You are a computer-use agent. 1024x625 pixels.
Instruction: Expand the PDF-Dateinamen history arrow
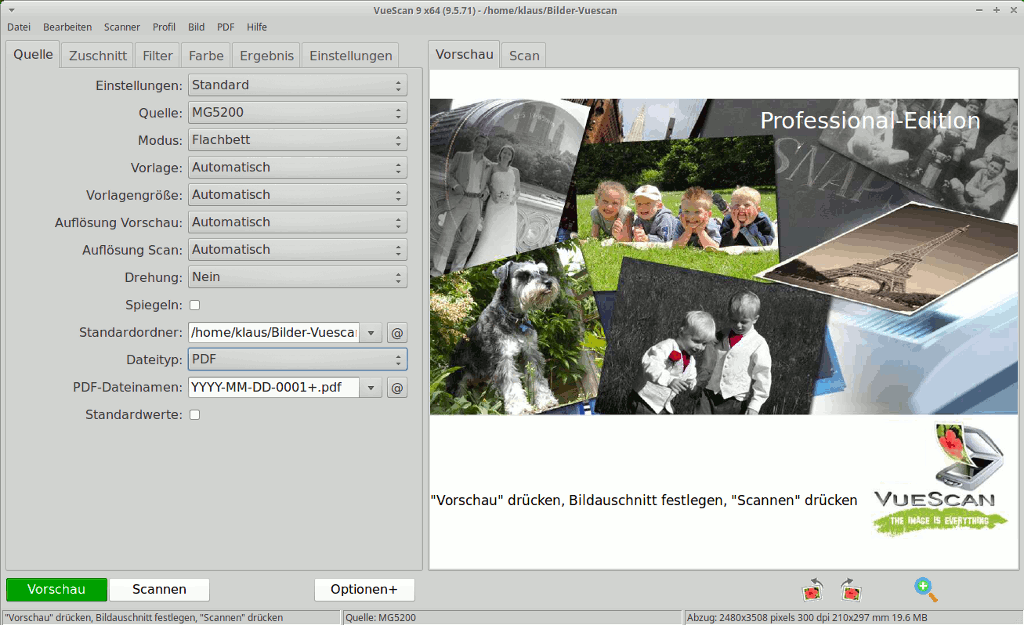coord(371,388)
